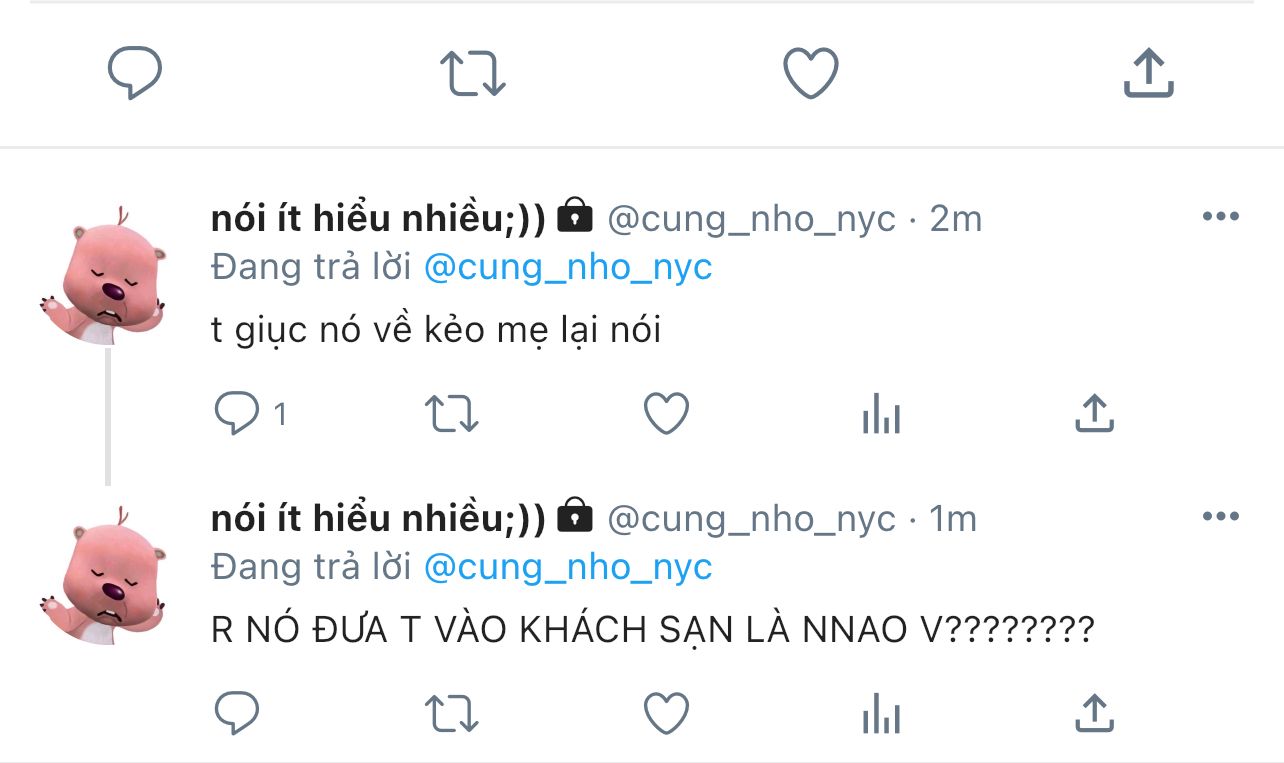Share the 'kẻo mẹ lại nói' tweet
The image size is (1284, 763).
click(1094, 413)
